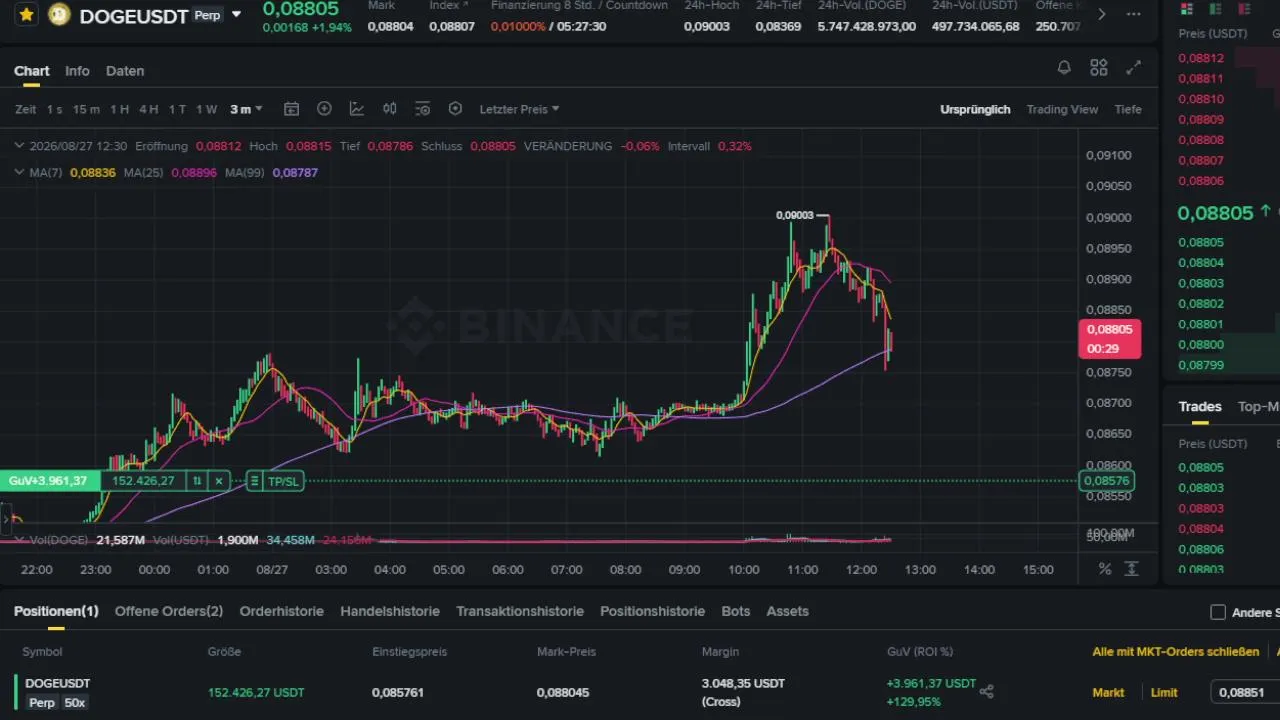The width and height of the screenshot is (1280, 720).
Task: Collapse the Vol(DOGE) indicator chevron
Action: (19, 540)
